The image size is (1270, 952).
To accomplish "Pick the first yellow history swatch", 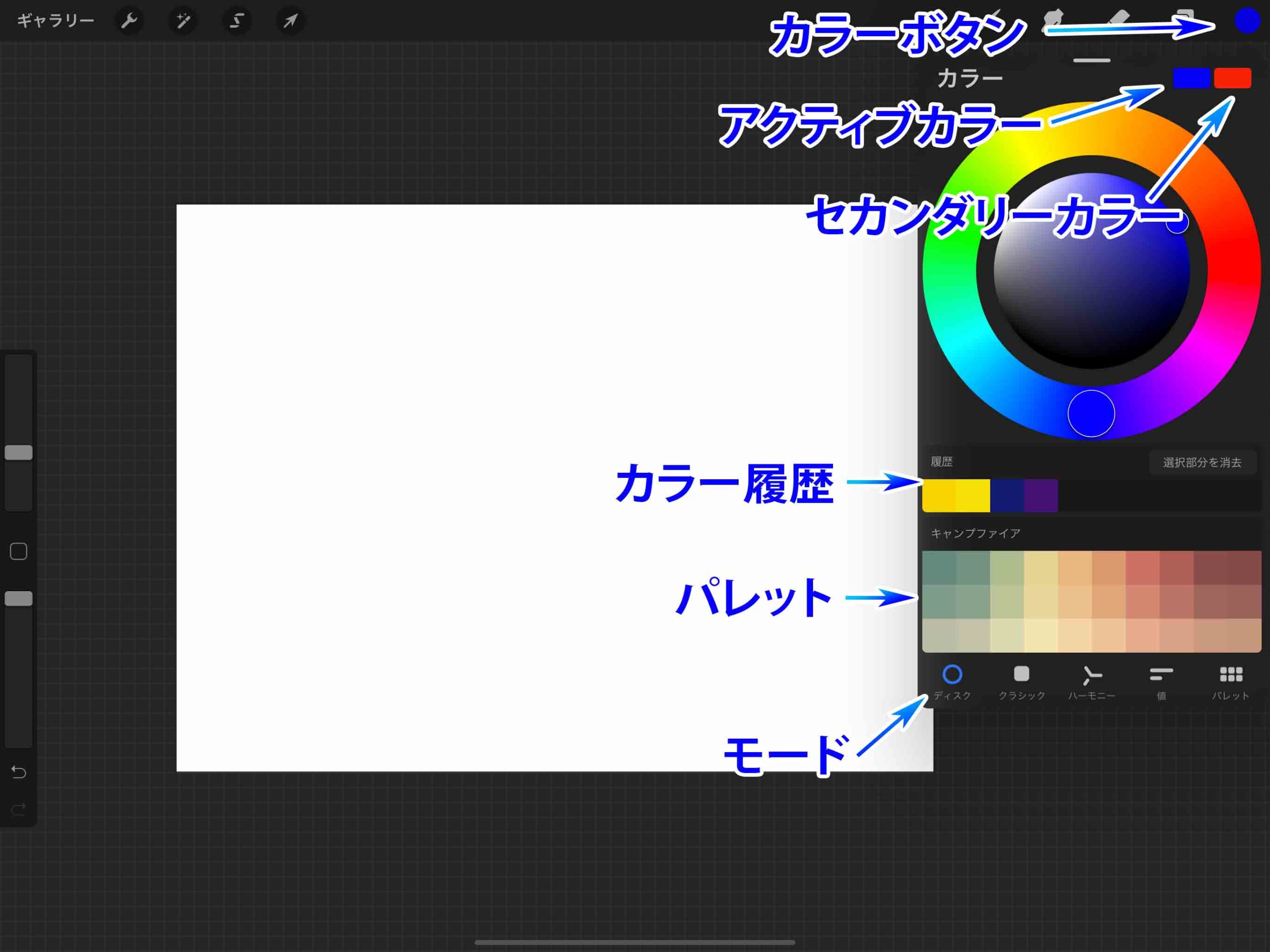I will pos(939,495).
